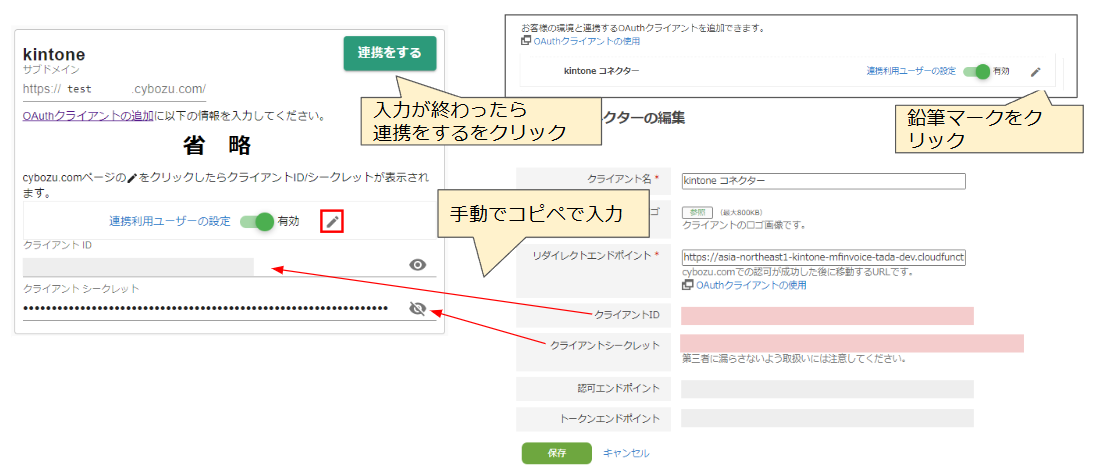The width and height of the screenshot is (1097, 473).
Task: Open 連携利用ユーザーの設定 link in kintone card
Action: [x=169, y=222]
